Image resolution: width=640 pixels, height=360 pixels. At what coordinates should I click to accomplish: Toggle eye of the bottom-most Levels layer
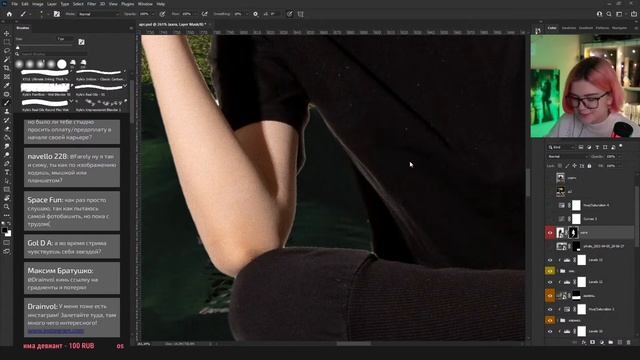point(550,331)
